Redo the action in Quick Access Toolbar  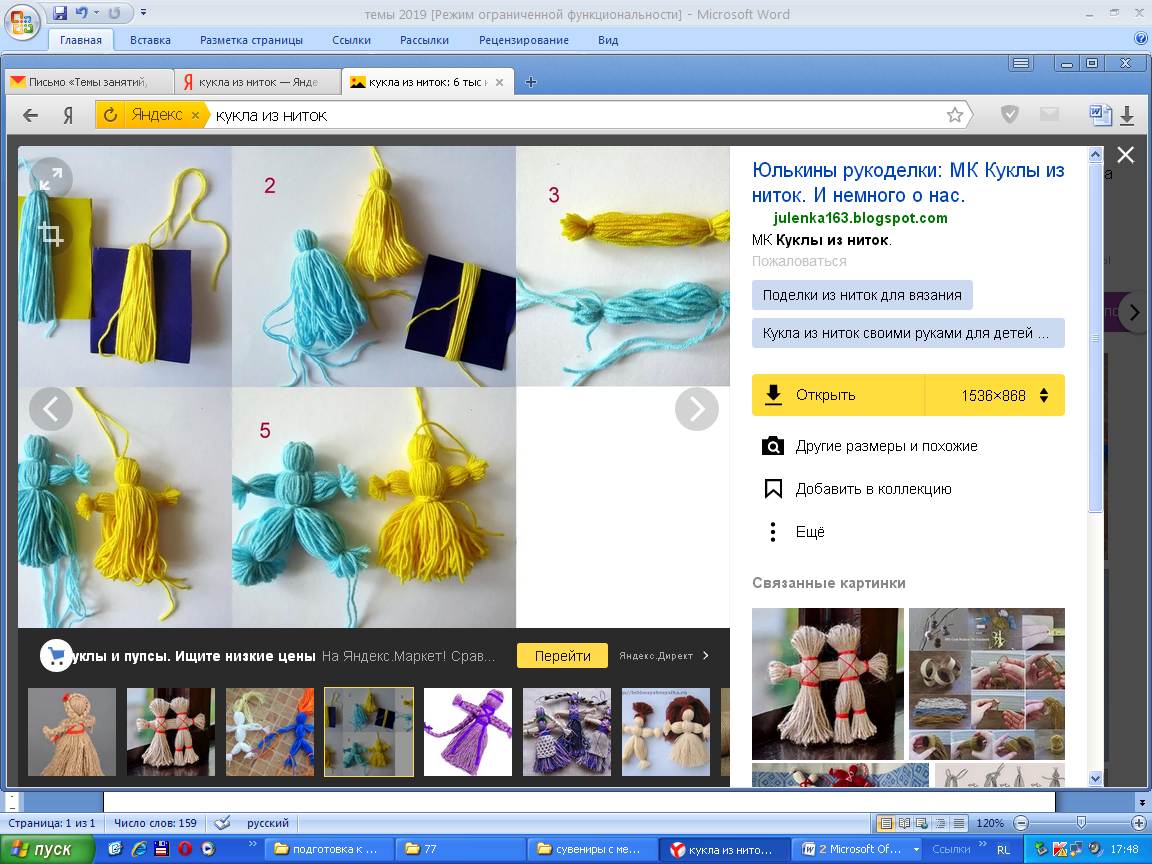[x=115, y=12]
